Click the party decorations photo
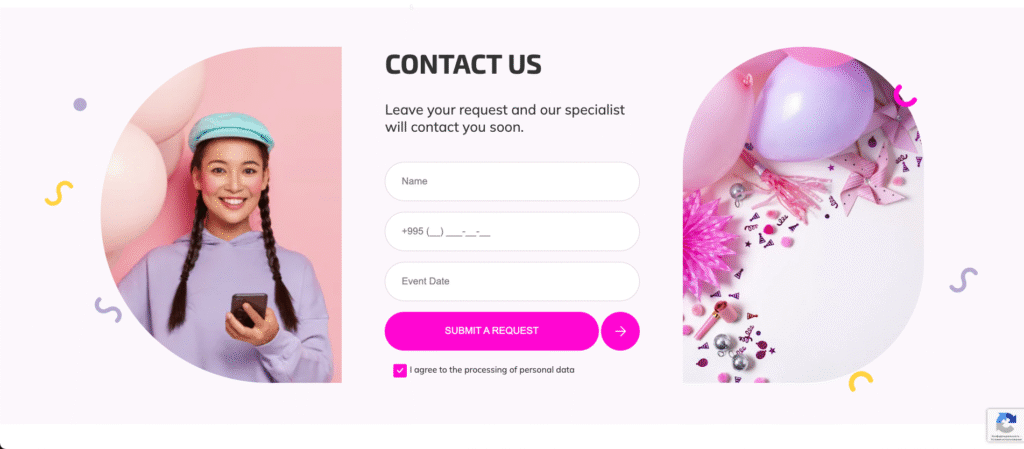The width and height of the screenshot is (1024, 449). pyautogui.click(x=803, y=215)
